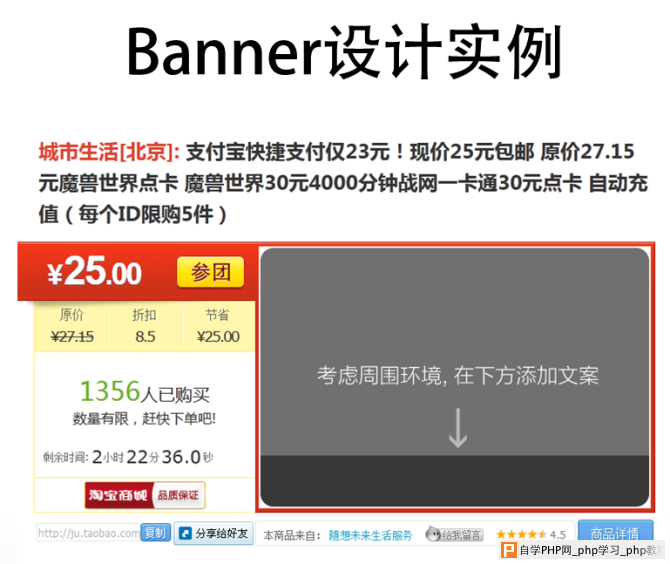The width and height of the screenshot is (670, 564).
Task: Click the 原价 column label
Action: tap(71, 315)
